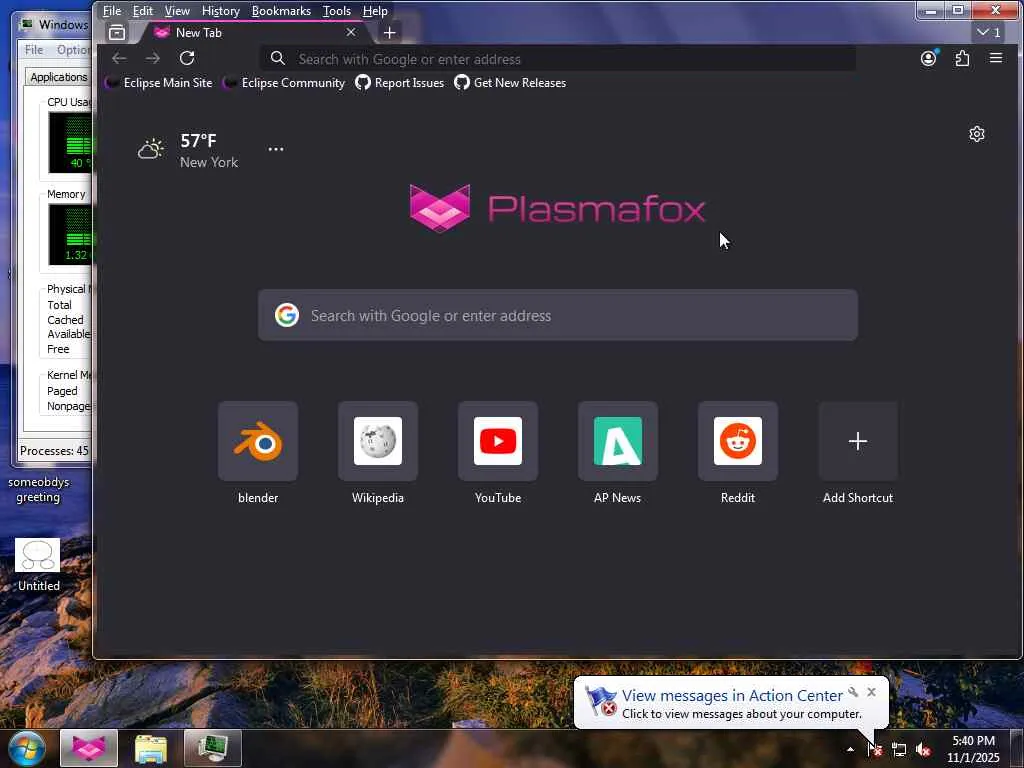The width and height of the screenshot is (1024, 768).
Task: Click the Task Manager CPU usage meter
Action: tap(70, 142)
